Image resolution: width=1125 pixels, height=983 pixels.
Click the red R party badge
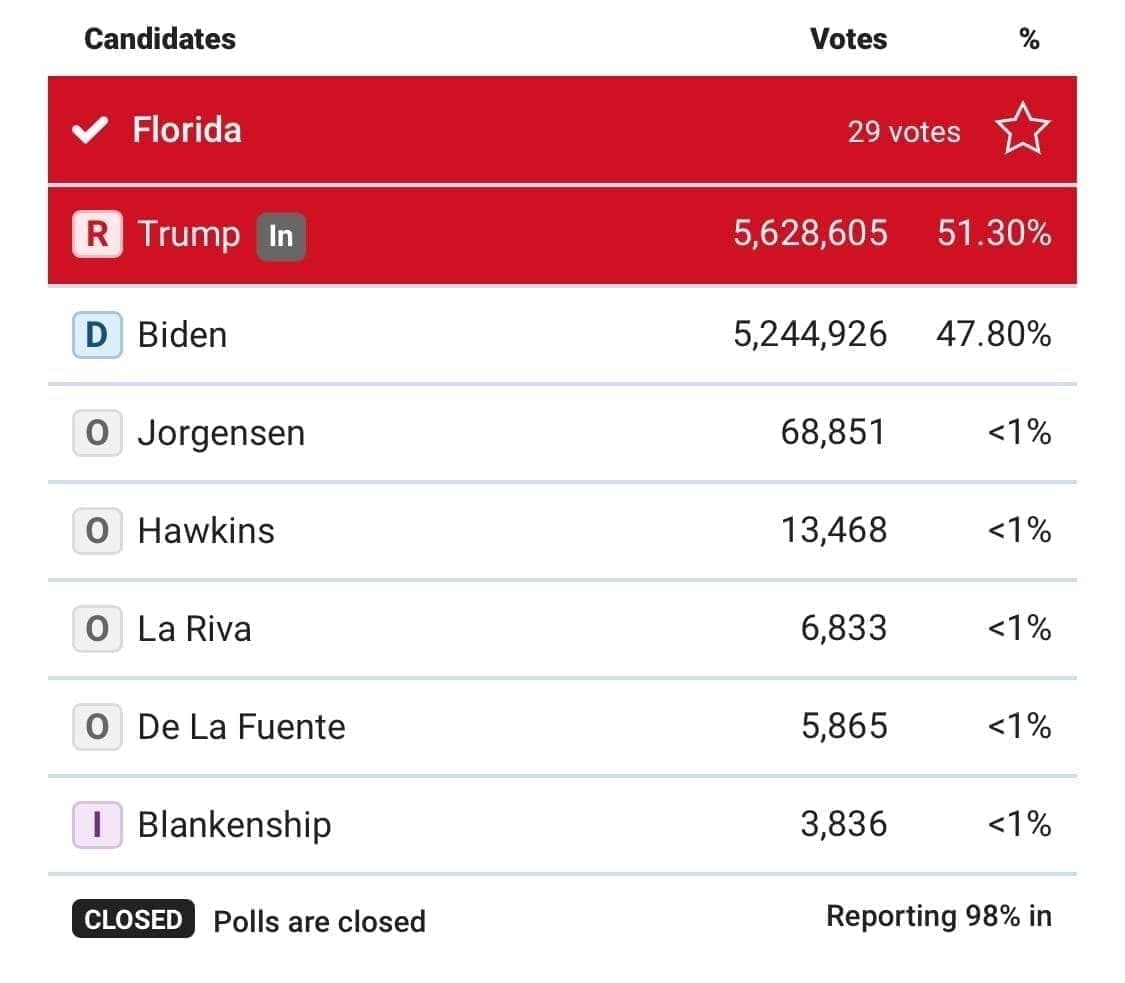pos(97,235)
